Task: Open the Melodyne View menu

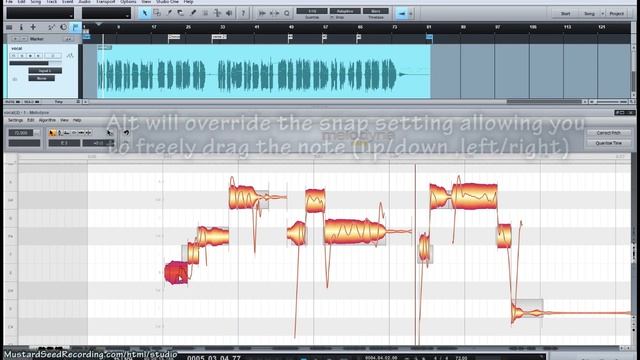Action: tap(64, 120)
